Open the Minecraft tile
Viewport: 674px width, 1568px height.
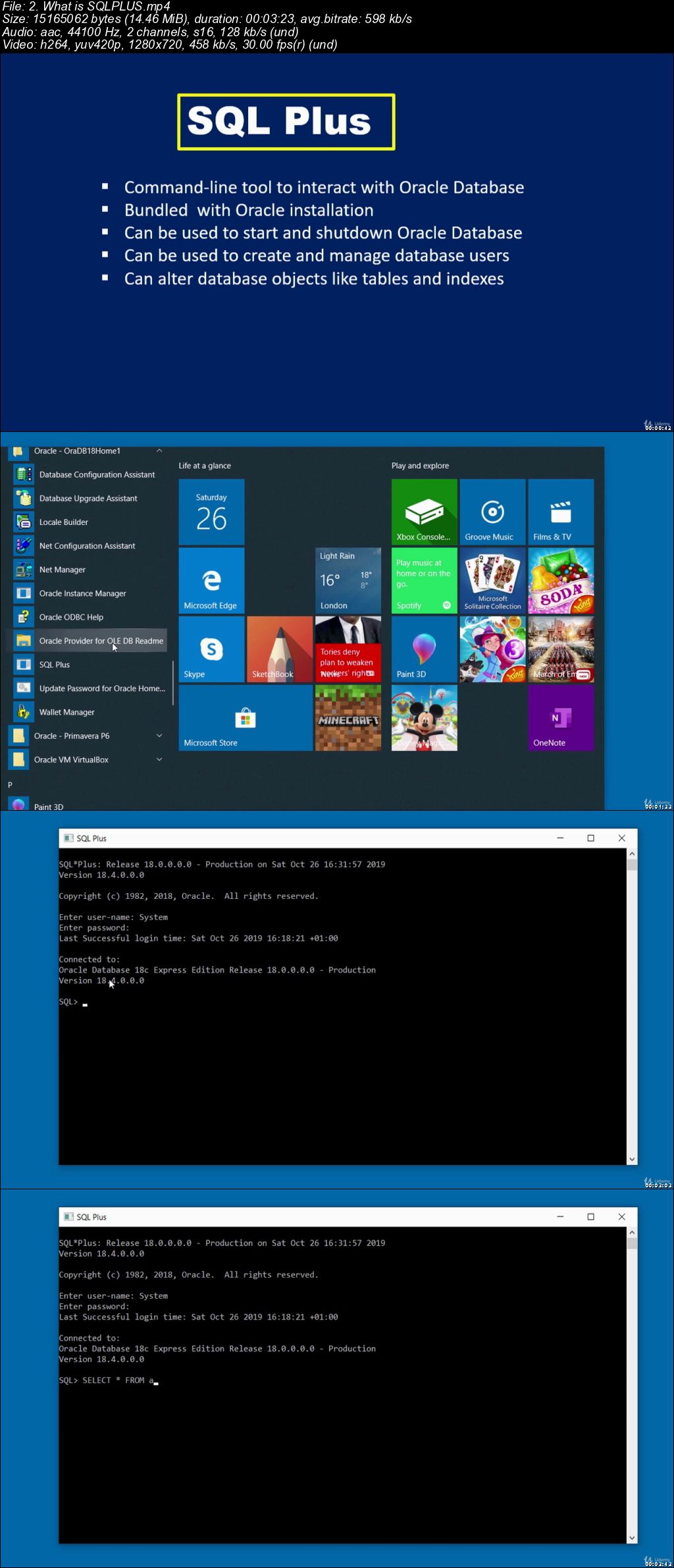[x=348, y=717]
